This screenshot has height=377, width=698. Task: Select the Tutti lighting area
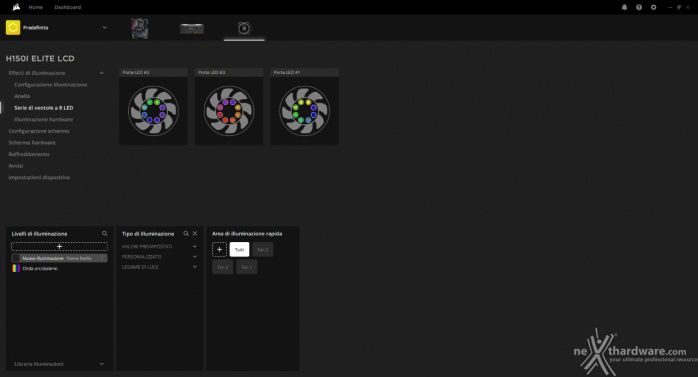pyautogui.click(x=239, y=249)
